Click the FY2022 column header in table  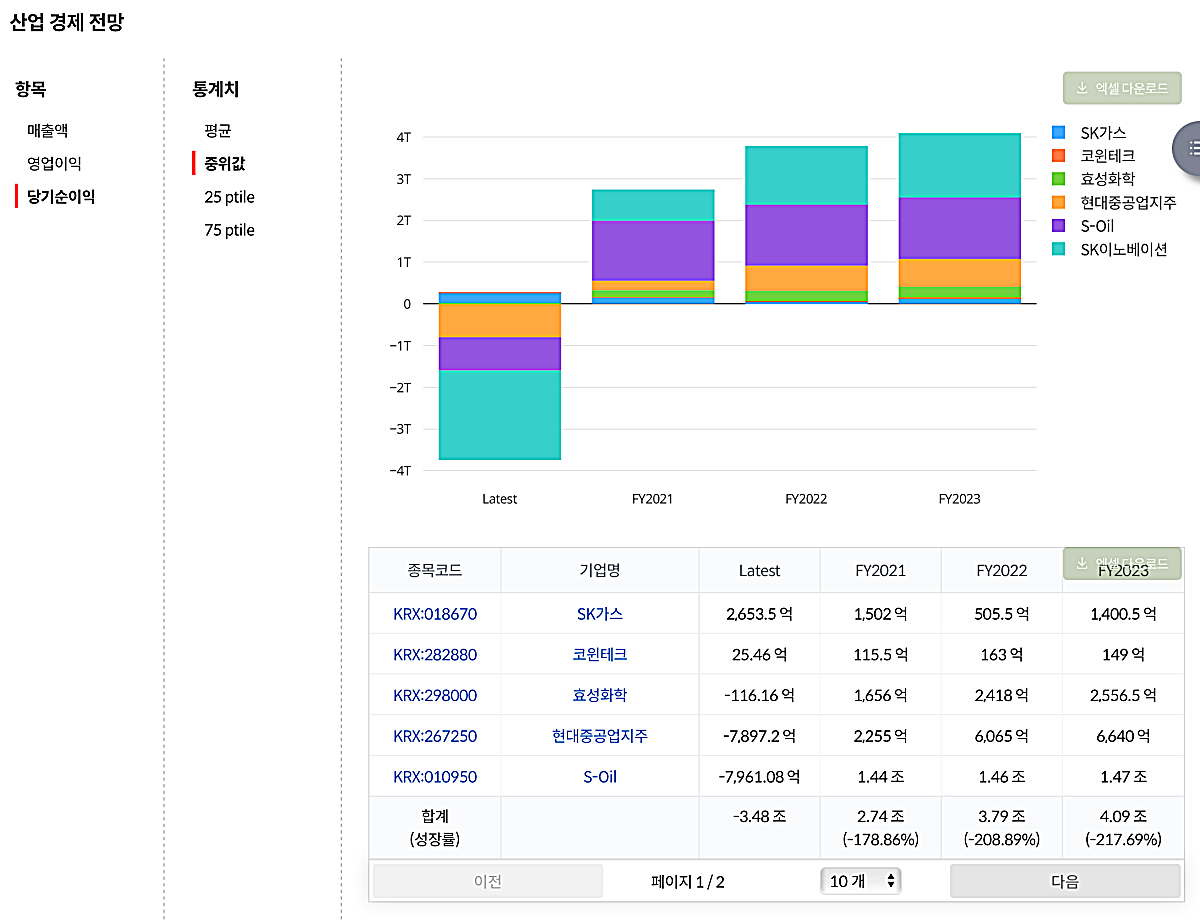[1002, 570]
